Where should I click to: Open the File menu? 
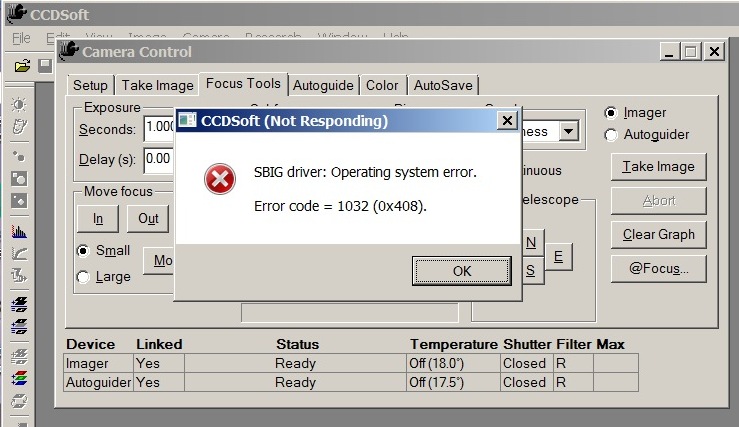click(21, 38)
